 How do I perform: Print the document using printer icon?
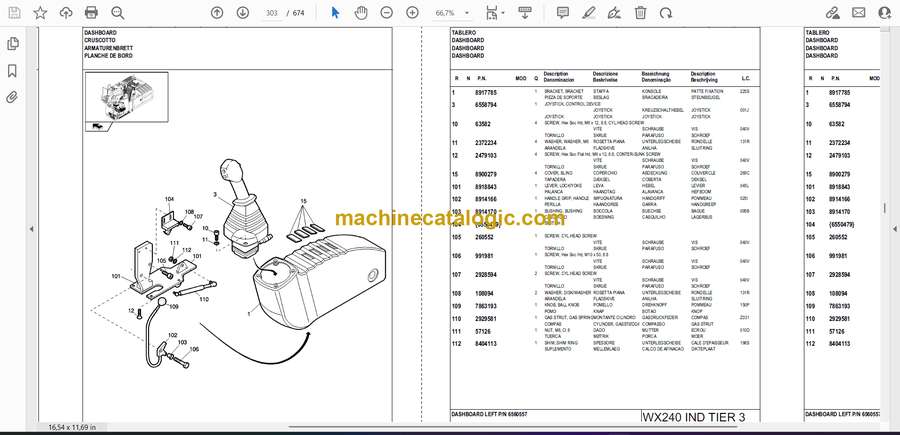coord(91,13)
